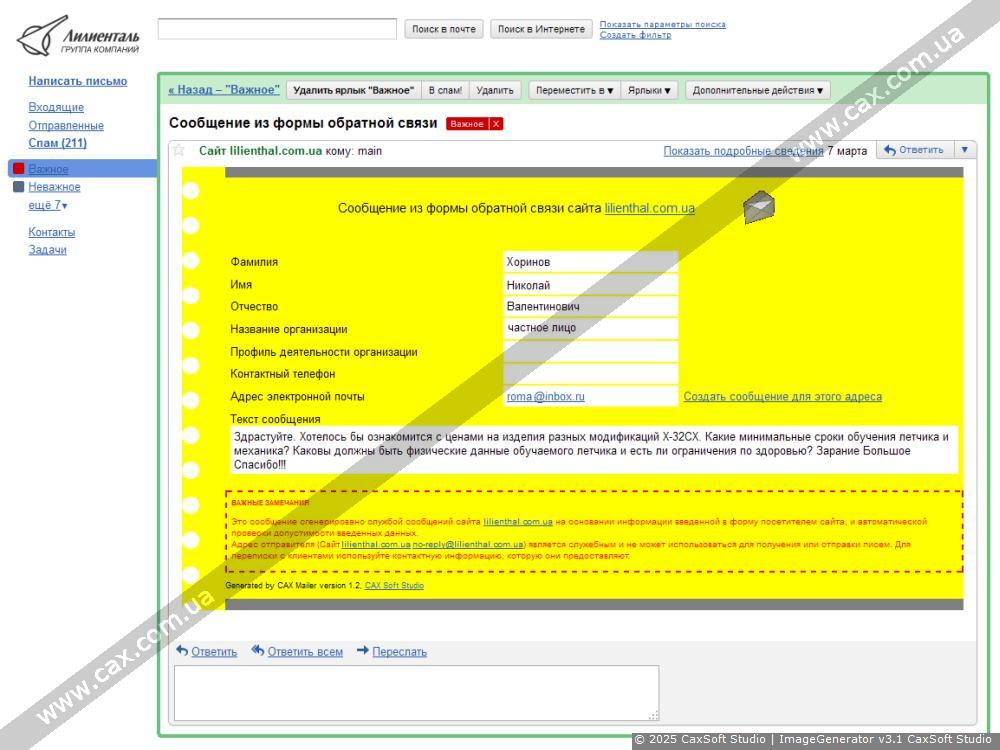Click the Forward arrow icon

pyautogui.click(x=363, y=651)
